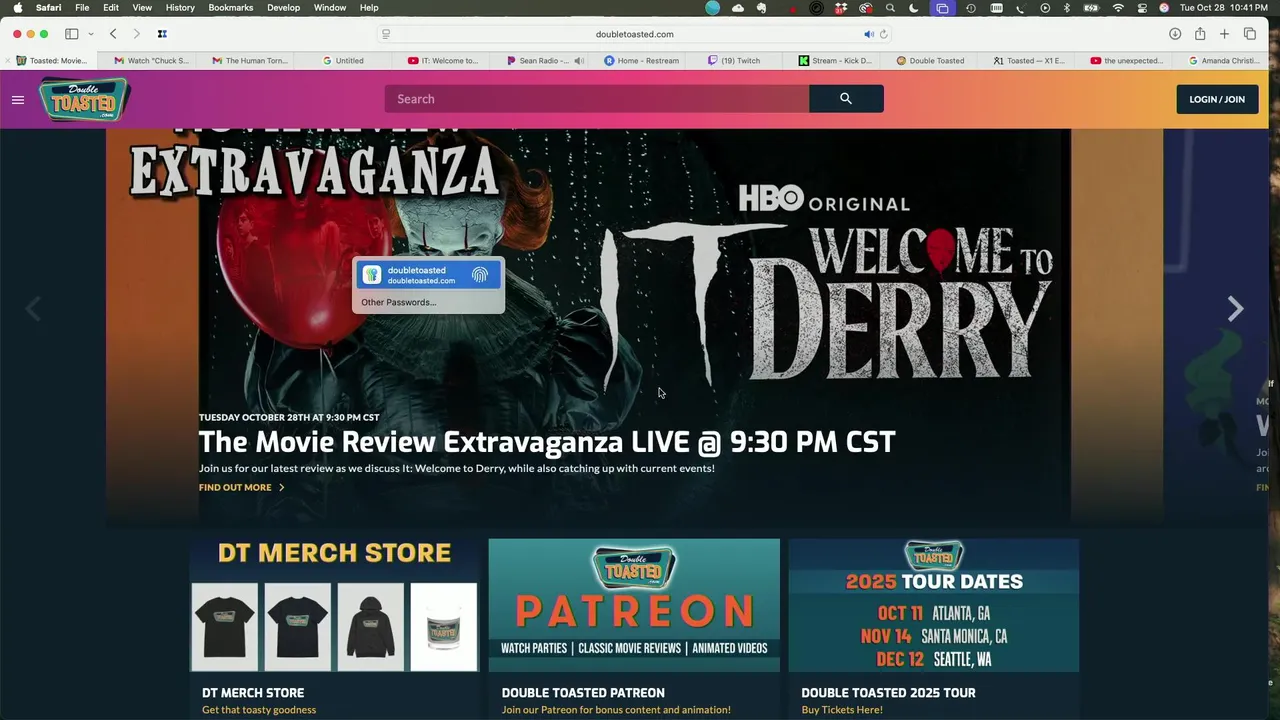Open the File menu
1280x720 pixels.
click(x=82, y=8)
